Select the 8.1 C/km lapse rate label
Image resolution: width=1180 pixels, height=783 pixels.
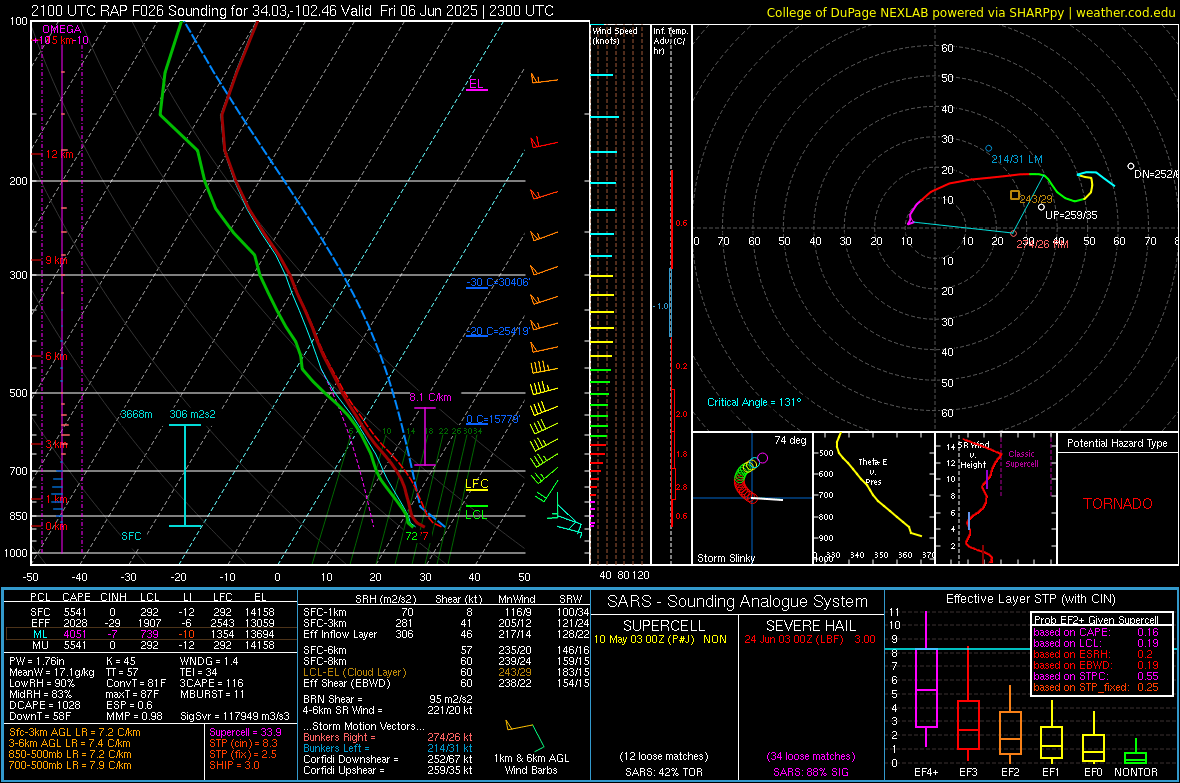tap(430, 397)
